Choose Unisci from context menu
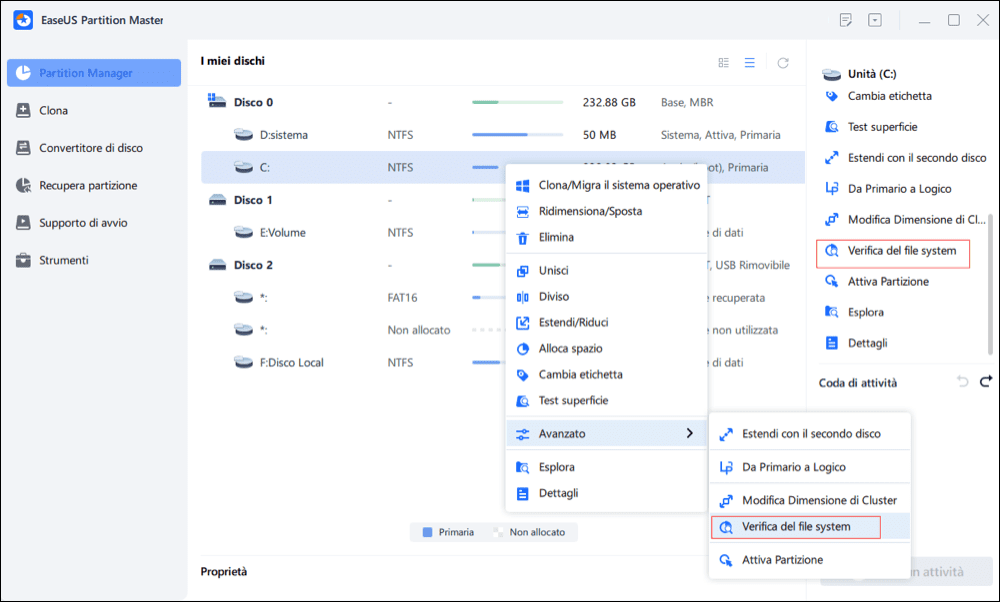This screenshot has height=602, width=1000. (x=607, y=270)
